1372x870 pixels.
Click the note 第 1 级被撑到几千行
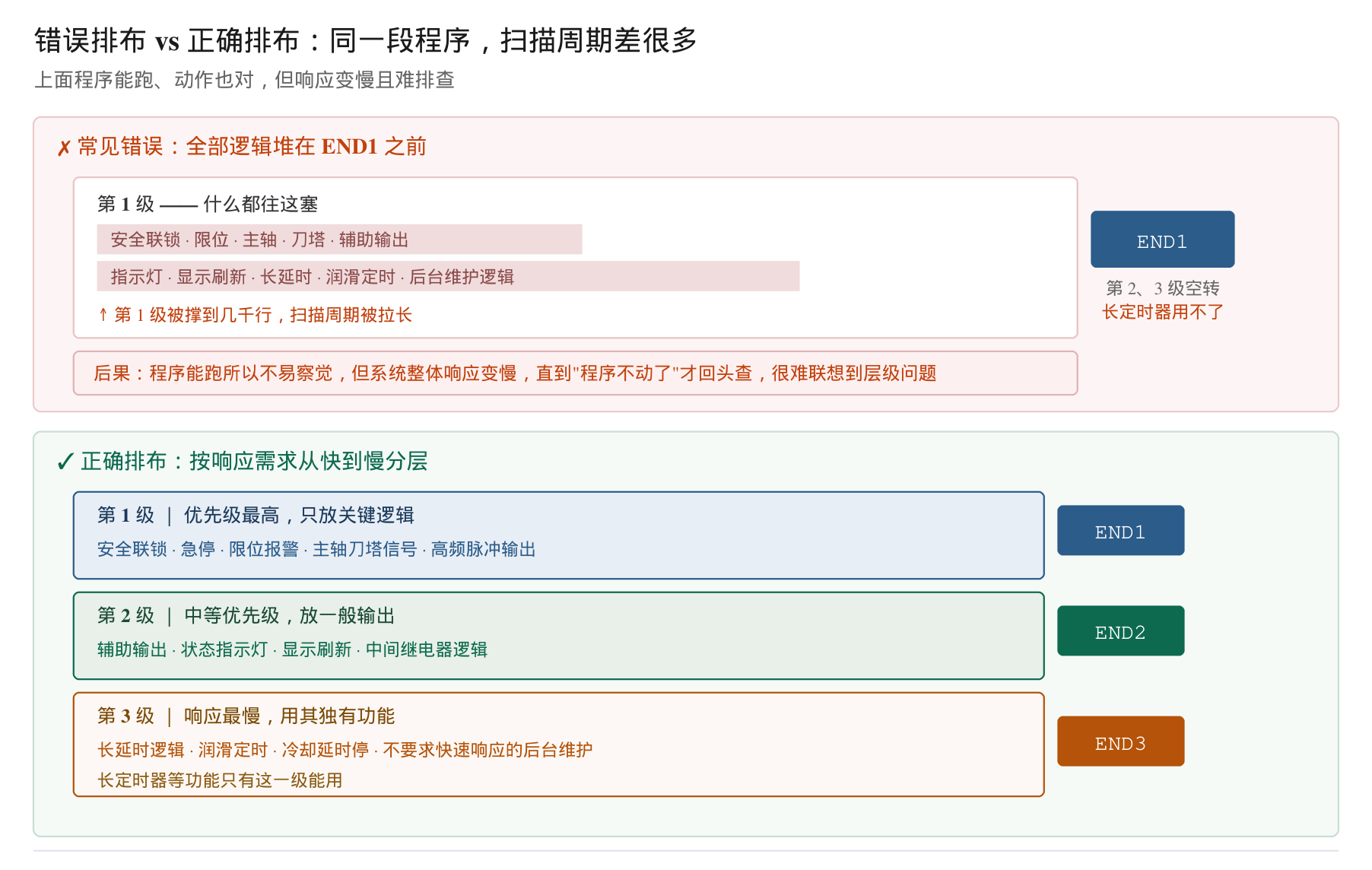tap(256, 314)
